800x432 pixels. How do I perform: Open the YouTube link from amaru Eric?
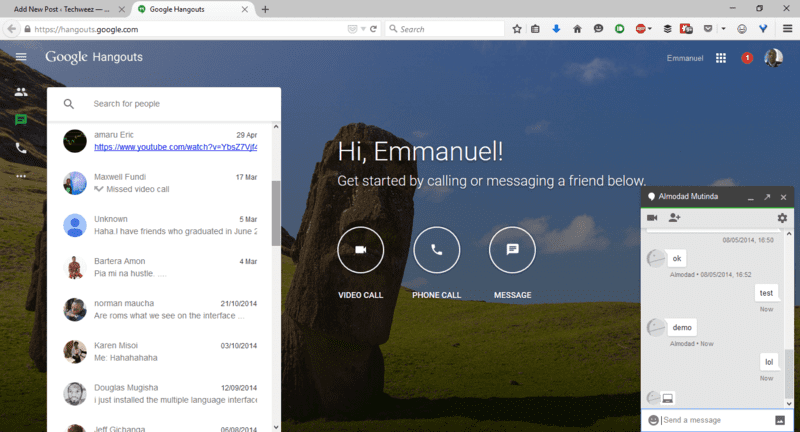click(x=176, y=147)
